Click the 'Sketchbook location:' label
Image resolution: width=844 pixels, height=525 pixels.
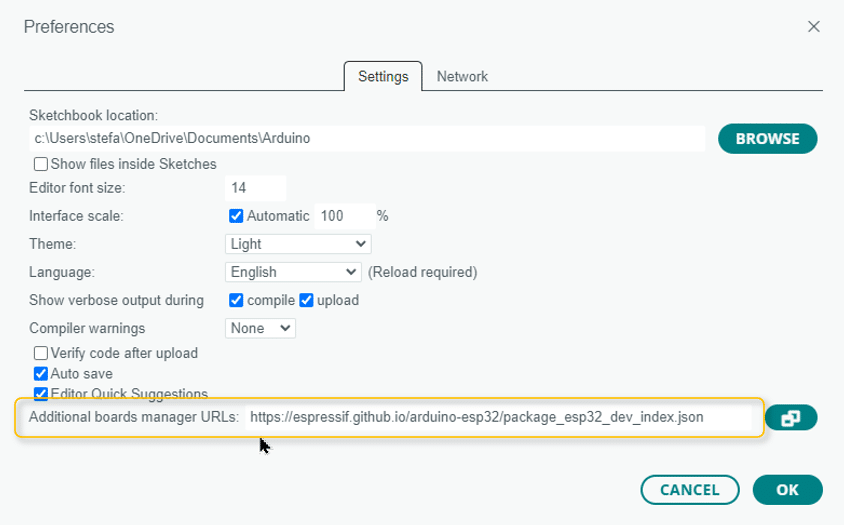click(94, 115)
